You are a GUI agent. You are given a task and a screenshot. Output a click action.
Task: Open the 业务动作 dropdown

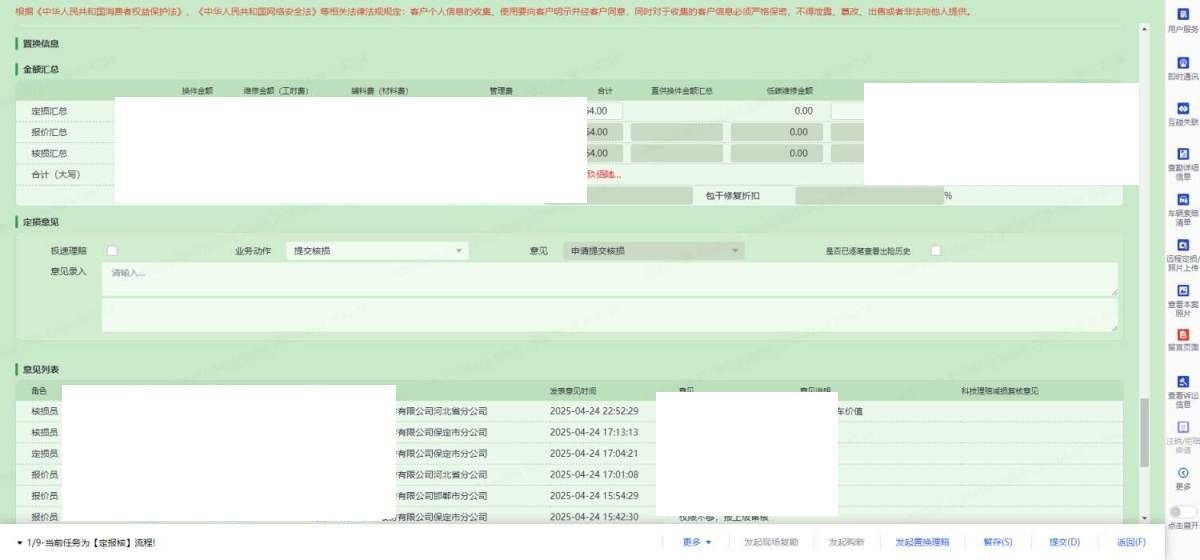click(376, 251)
